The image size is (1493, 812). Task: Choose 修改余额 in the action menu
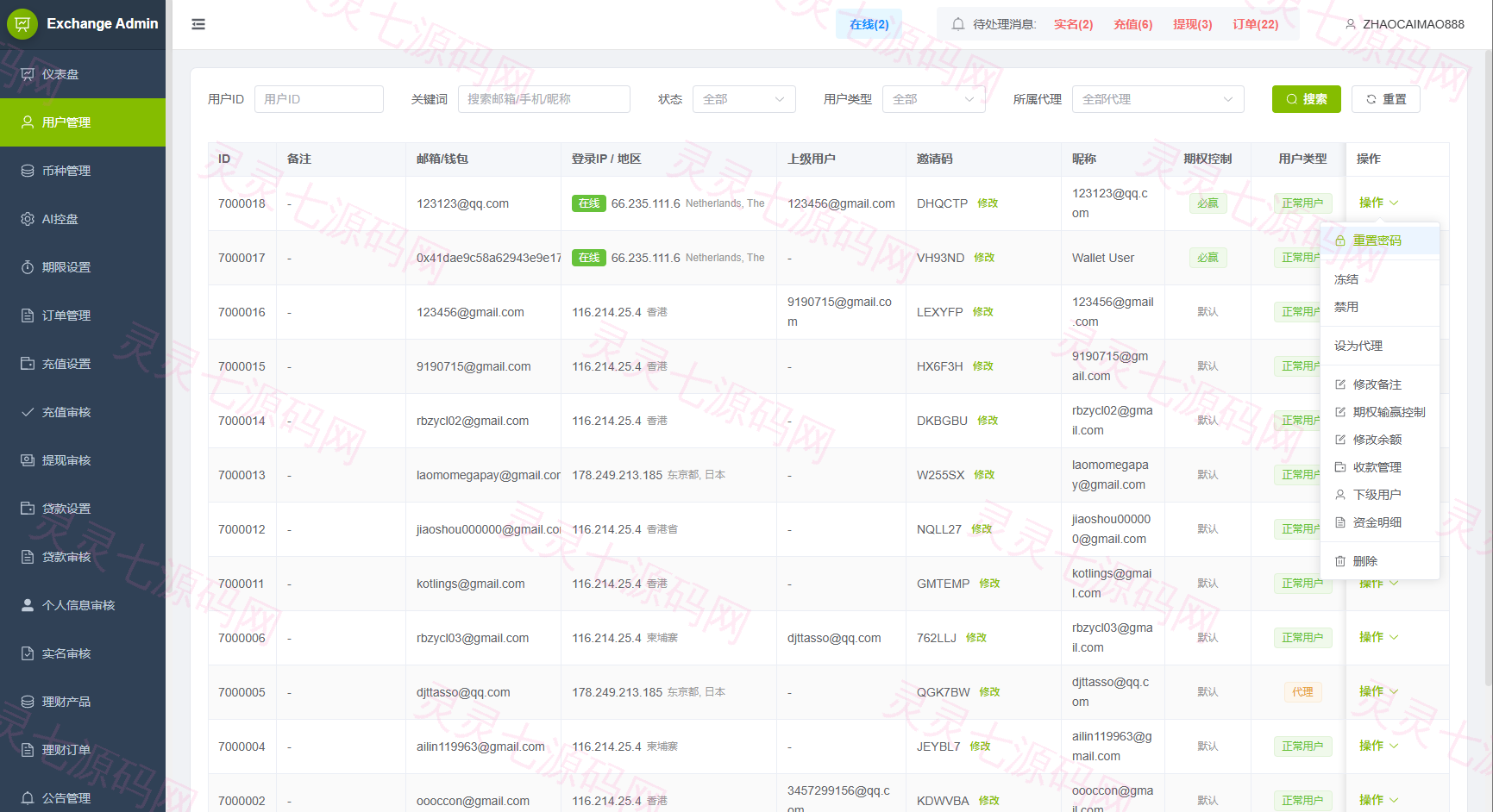1380,440
